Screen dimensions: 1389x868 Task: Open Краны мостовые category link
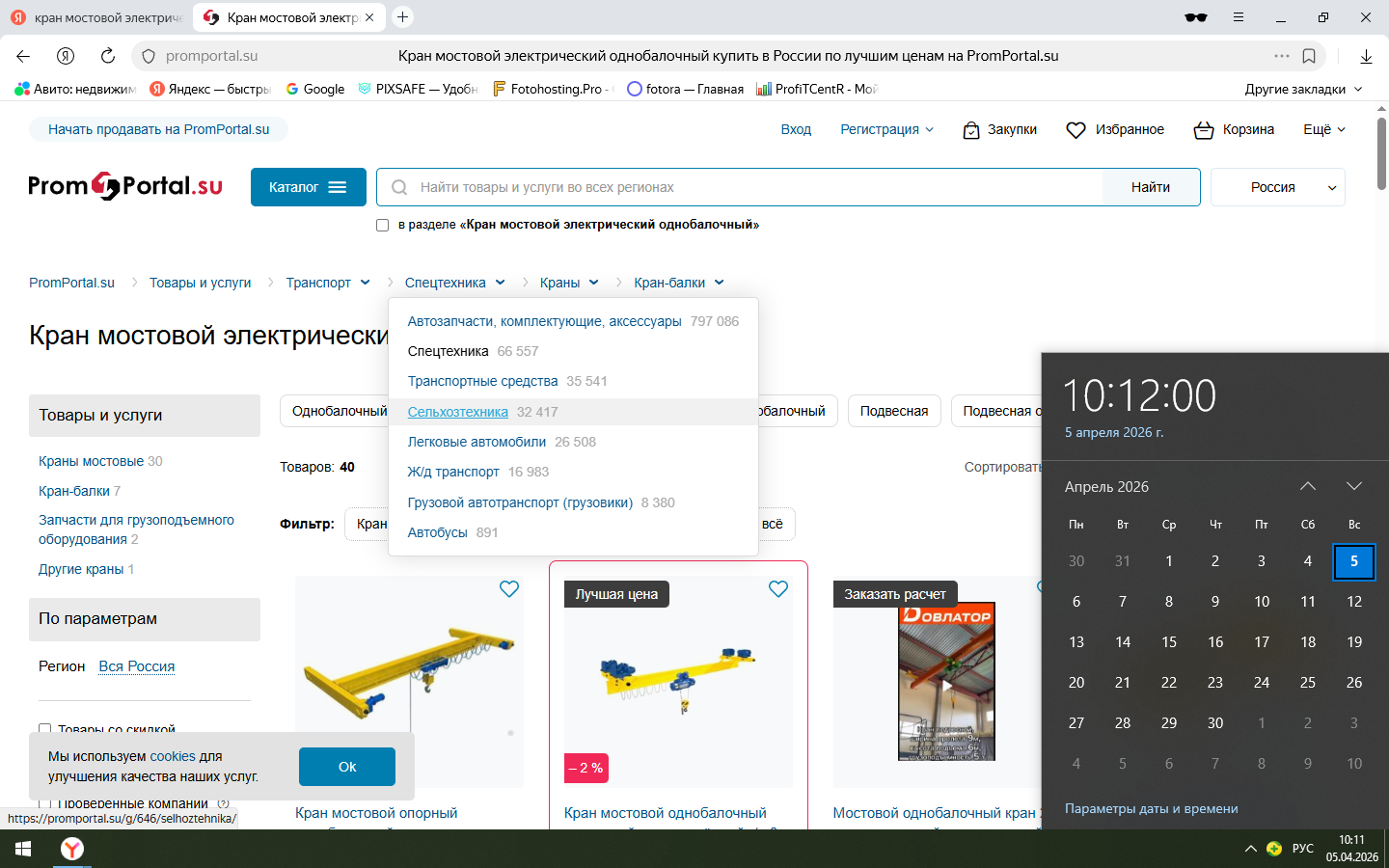tap(92, 461)
